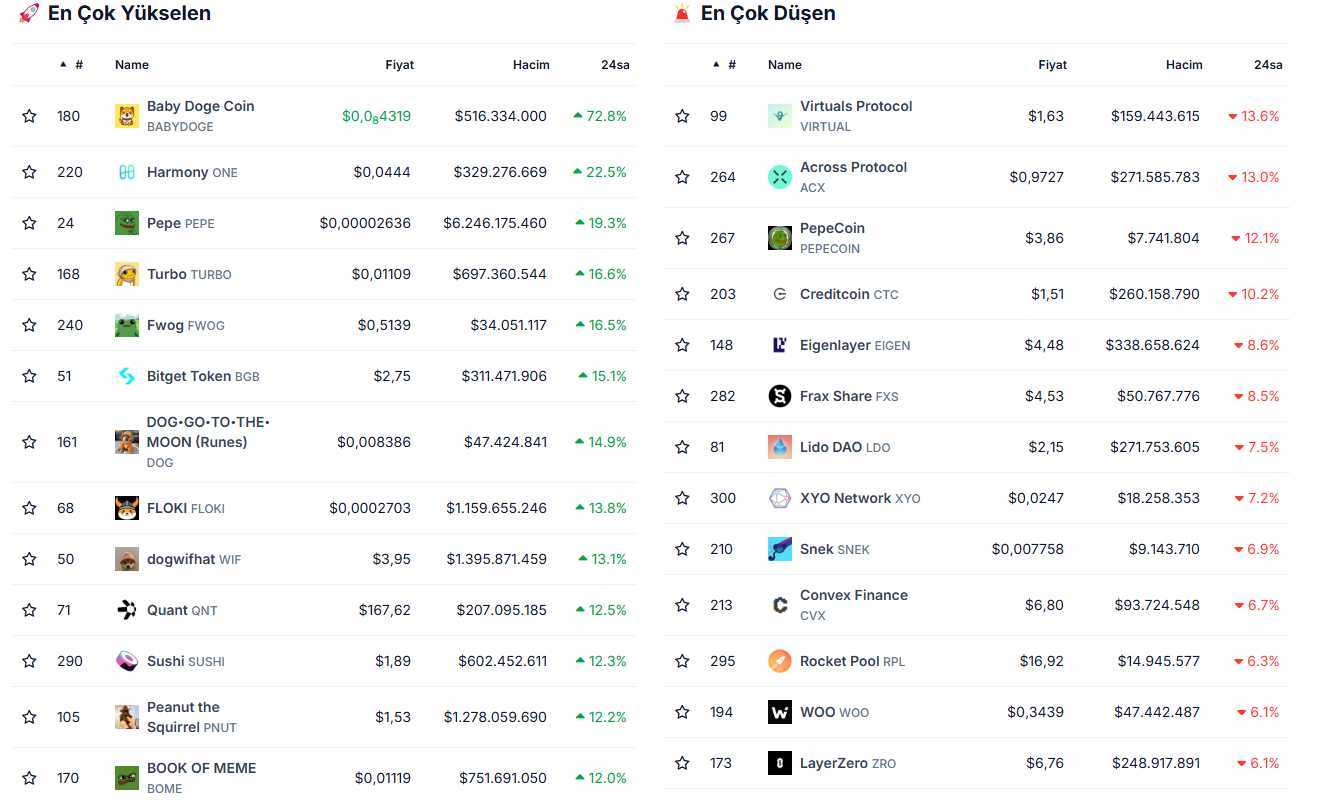Image resolution: width=1320 pixels, height=802 pixels.
Task: Click the Rocket Pool orange icon
Action: click(x=780, y=661)
